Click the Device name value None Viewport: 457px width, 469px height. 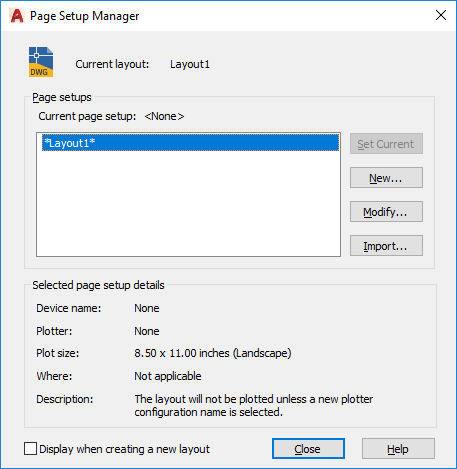[147, 308]
